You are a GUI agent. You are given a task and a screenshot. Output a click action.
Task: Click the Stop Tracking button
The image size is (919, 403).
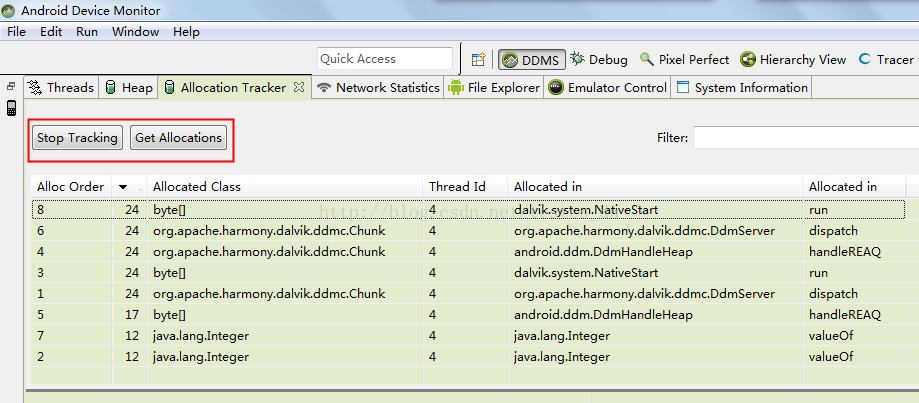pyautogui.click(x=77, y=138)
